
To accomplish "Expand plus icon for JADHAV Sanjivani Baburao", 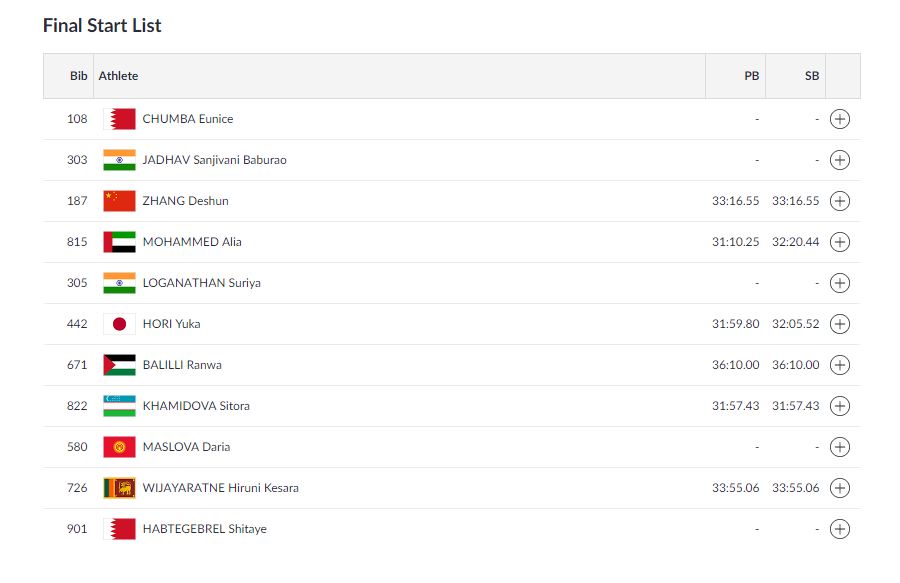I will 839,160.
